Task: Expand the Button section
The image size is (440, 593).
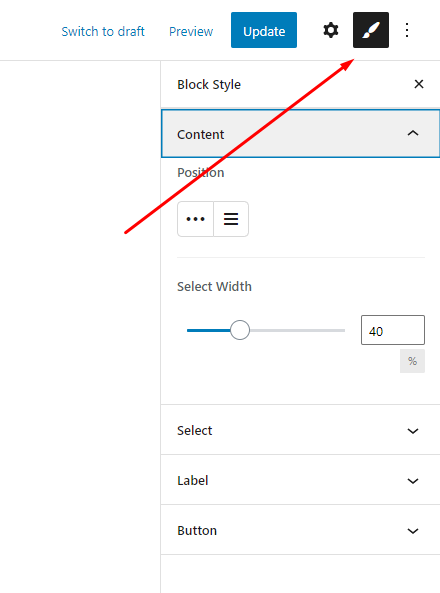Action: [300, 530]
